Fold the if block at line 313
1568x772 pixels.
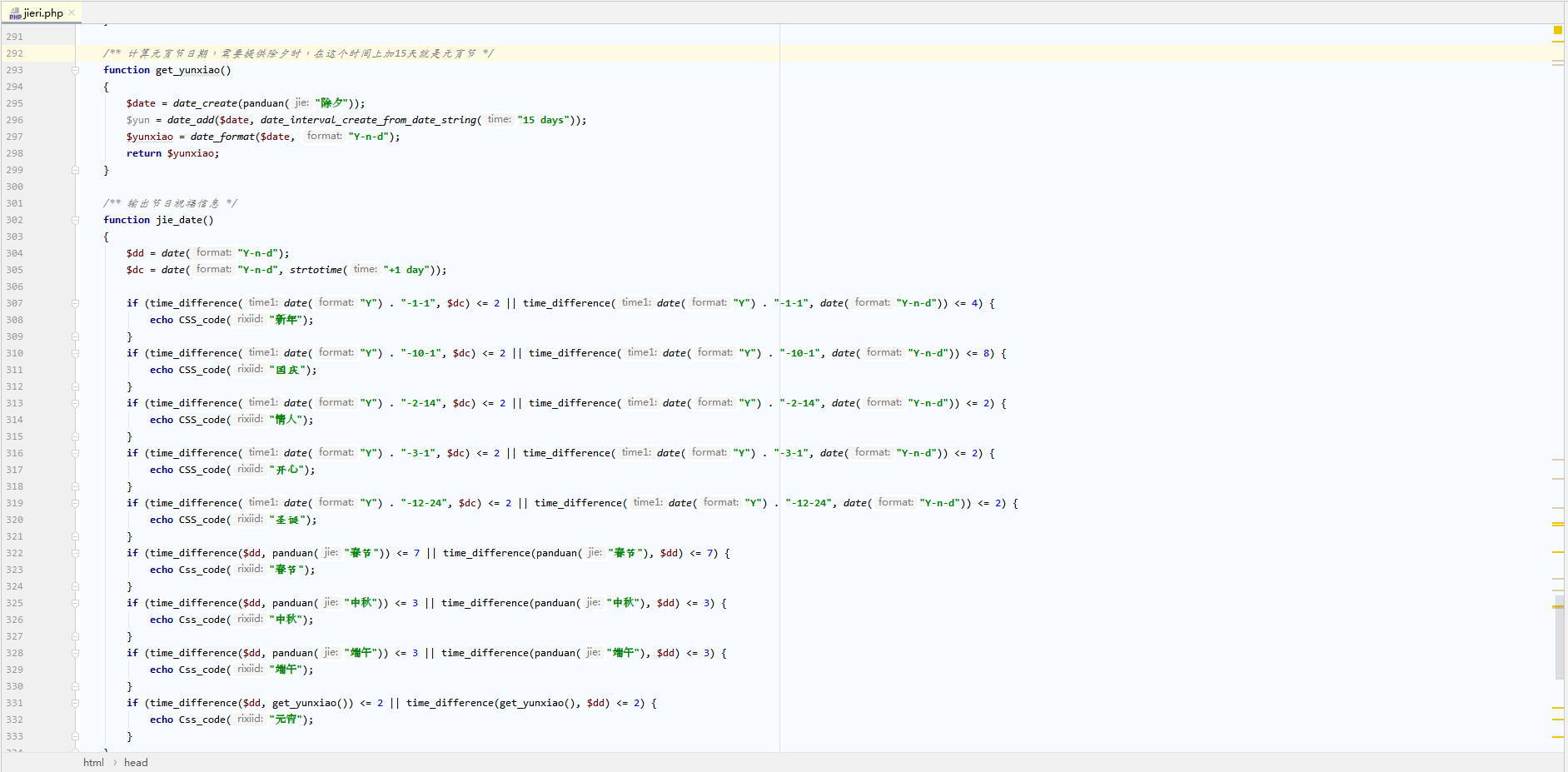click(75, 403)
